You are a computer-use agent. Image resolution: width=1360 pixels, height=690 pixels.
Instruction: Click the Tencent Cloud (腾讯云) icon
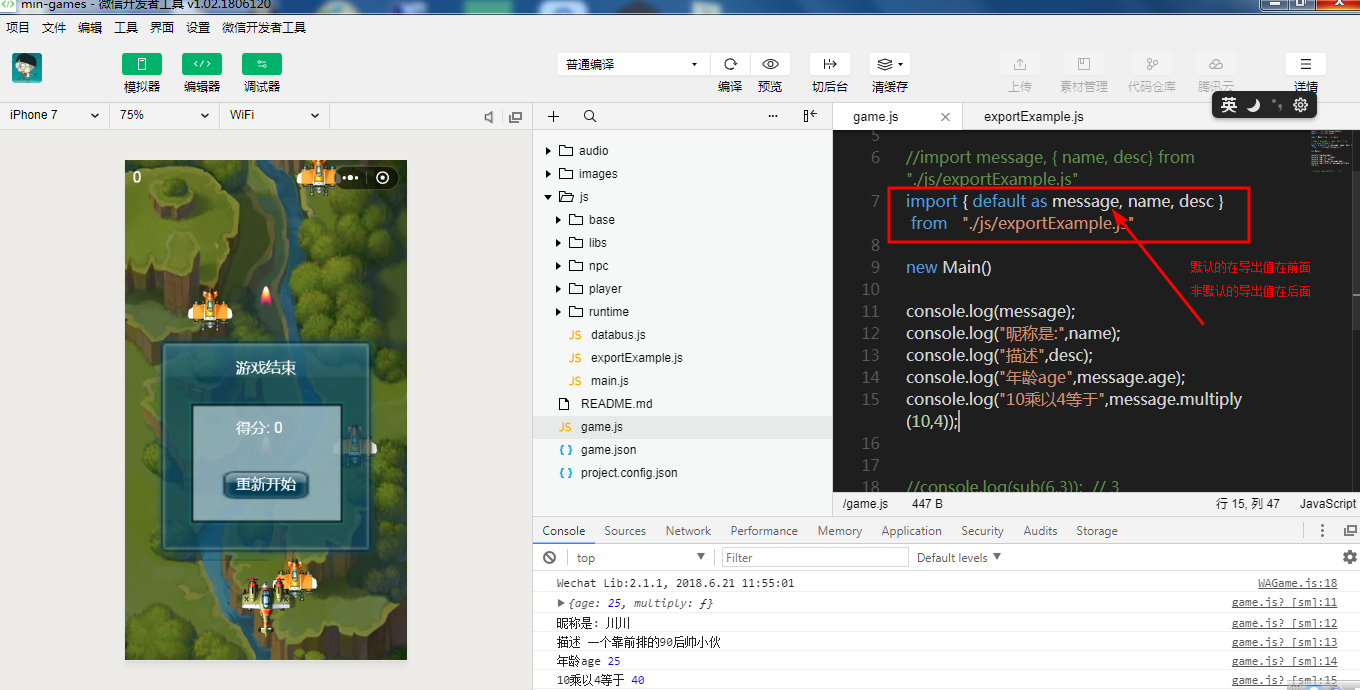tap(1216, 64)
